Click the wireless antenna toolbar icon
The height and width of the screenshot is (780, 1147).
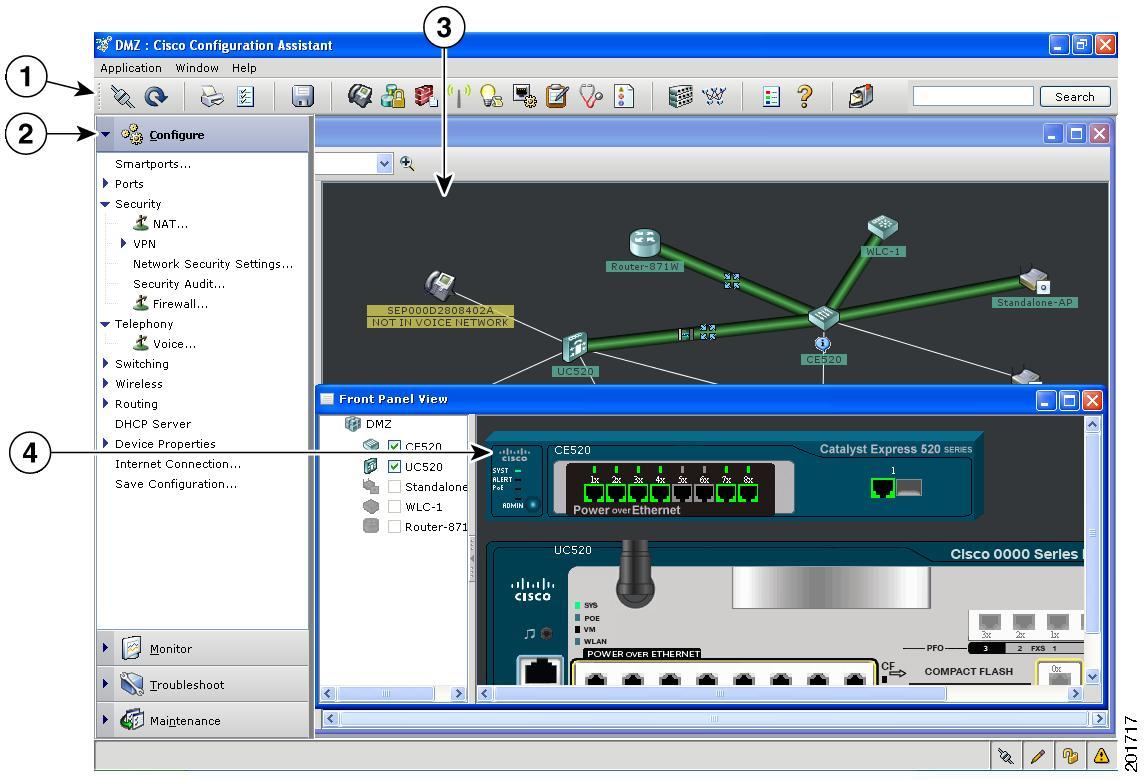(x=459, y=96)
